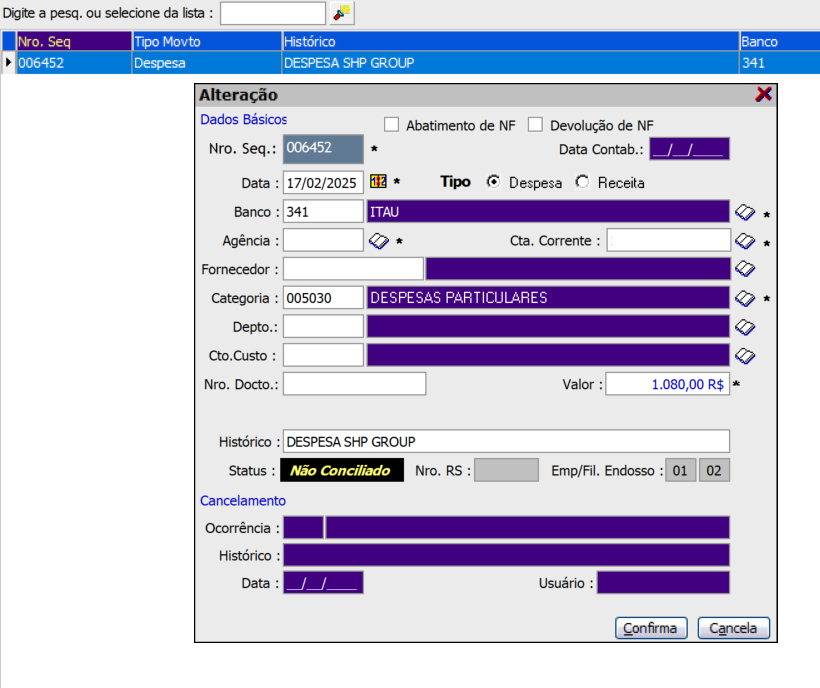Viewport: 820px width, 688px height.
Task: Open the Cta. Corrente lookup icon
Action: click(744, 241)
